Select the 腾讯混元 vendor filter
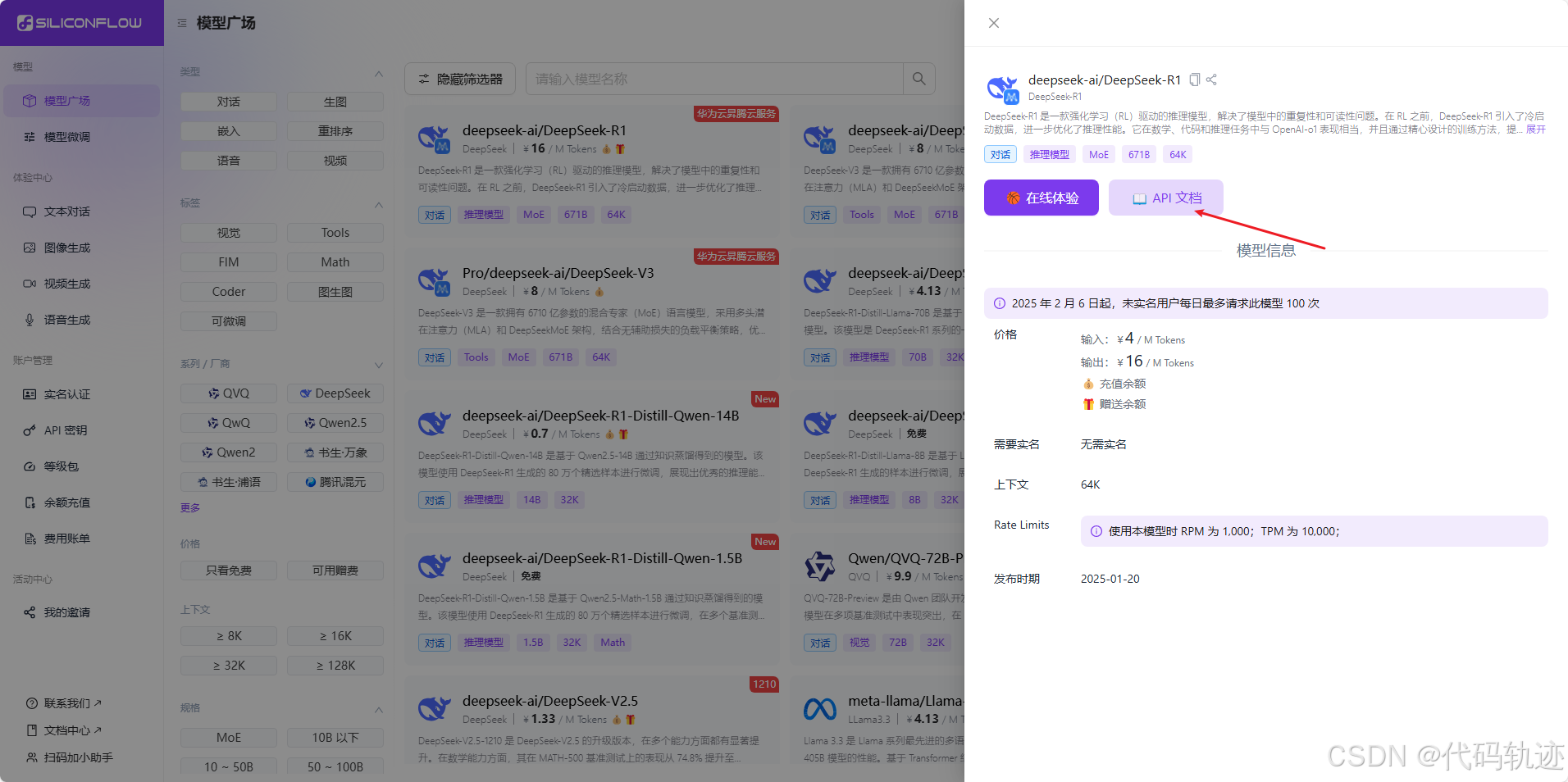This screenshot has width=1568, height=782. point(335,482)
